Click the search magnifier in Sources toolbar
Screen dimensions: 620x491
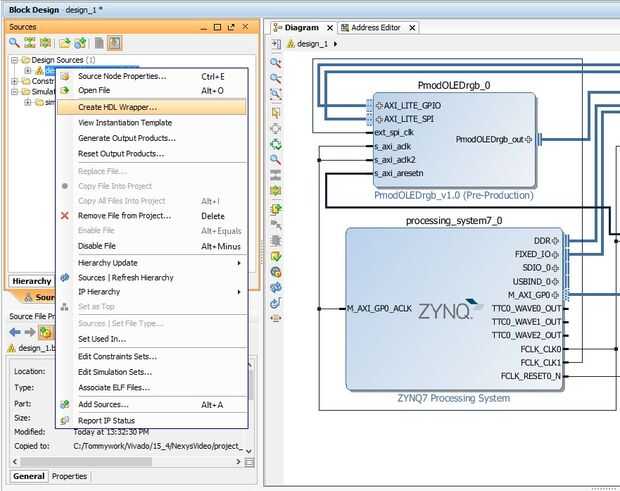tap(14, 43)
